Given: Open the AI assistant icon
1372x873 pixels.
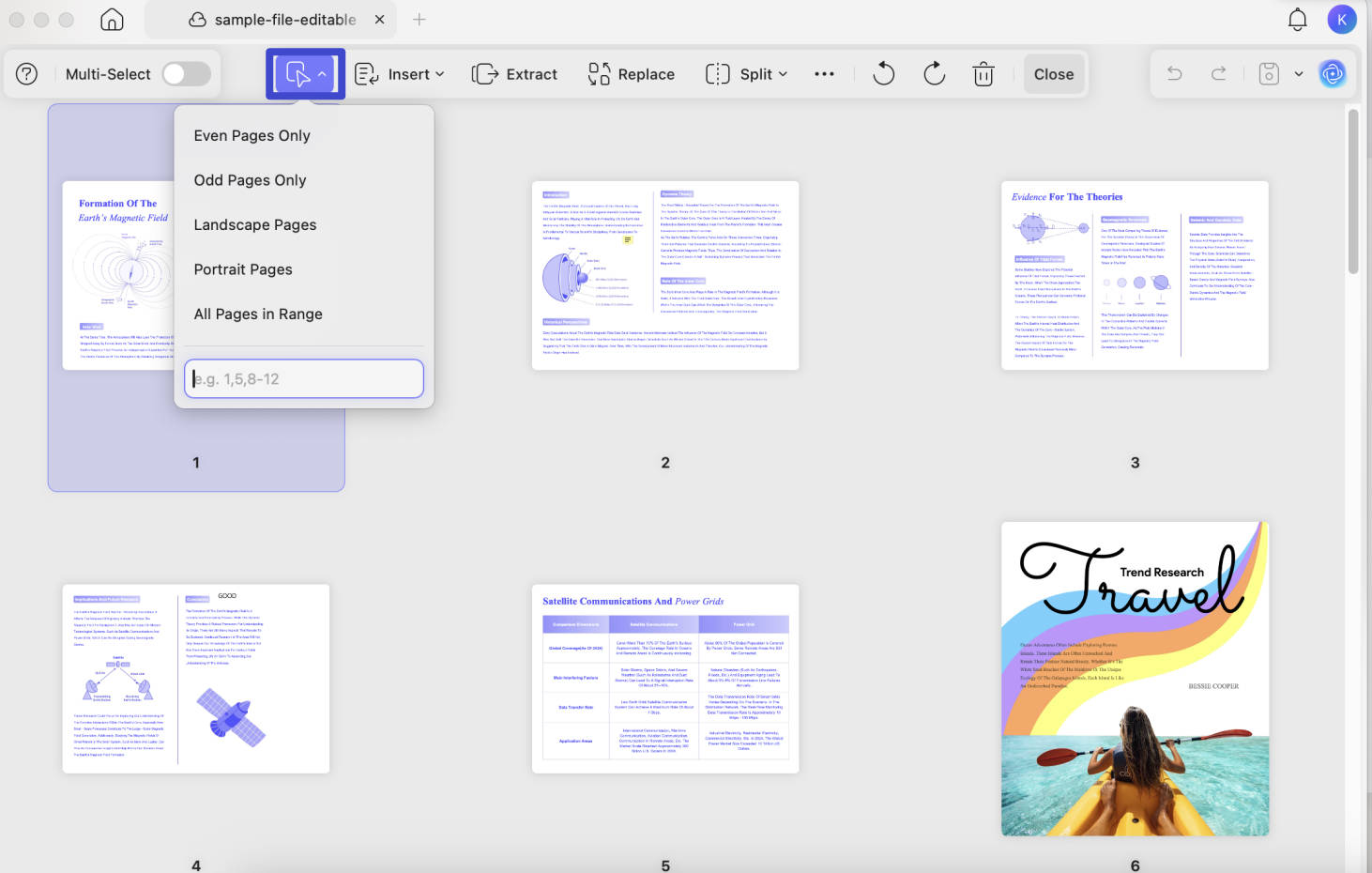Looking at the screenshot, I should pyautogui.click(x=1333, y=74).
